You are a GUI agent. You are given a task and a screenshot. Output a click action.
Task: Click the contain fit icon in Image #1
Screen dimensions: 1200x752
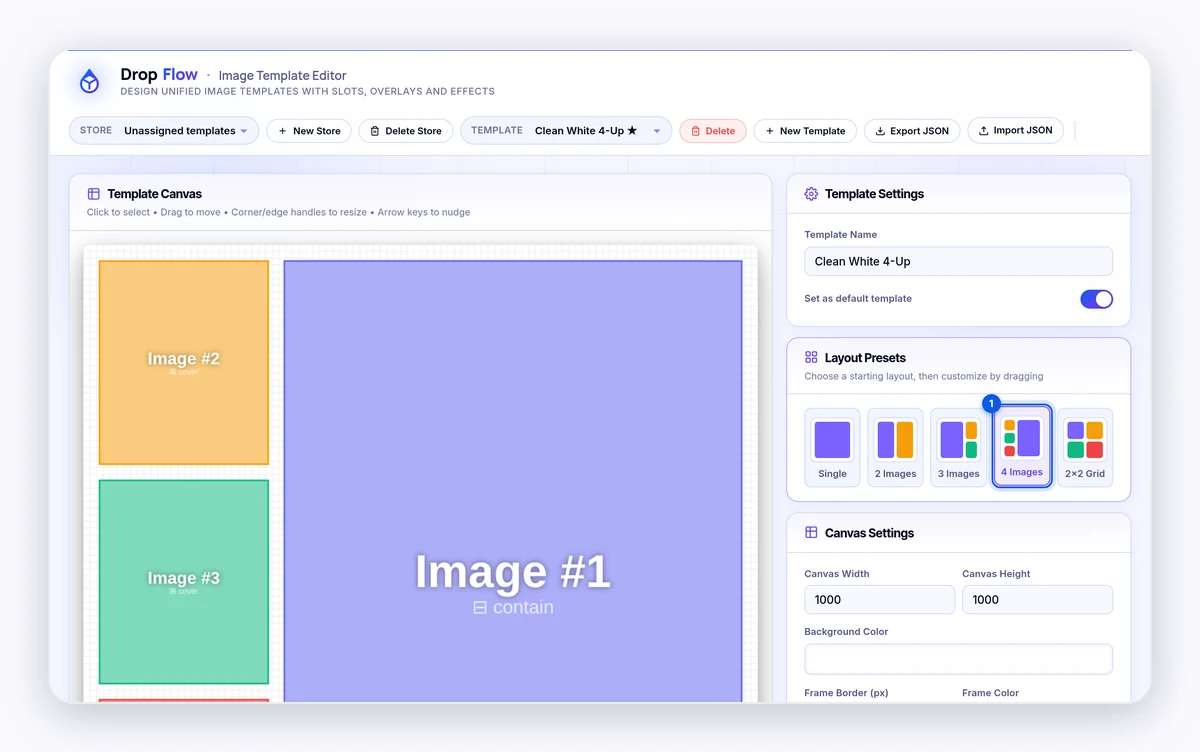coord(480,607)
